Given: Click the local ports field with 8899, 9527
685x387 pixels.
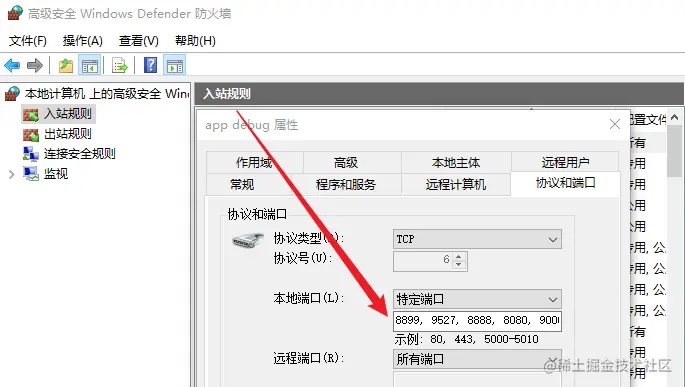Looking at the screenshot, I should (x=477, y=321).
